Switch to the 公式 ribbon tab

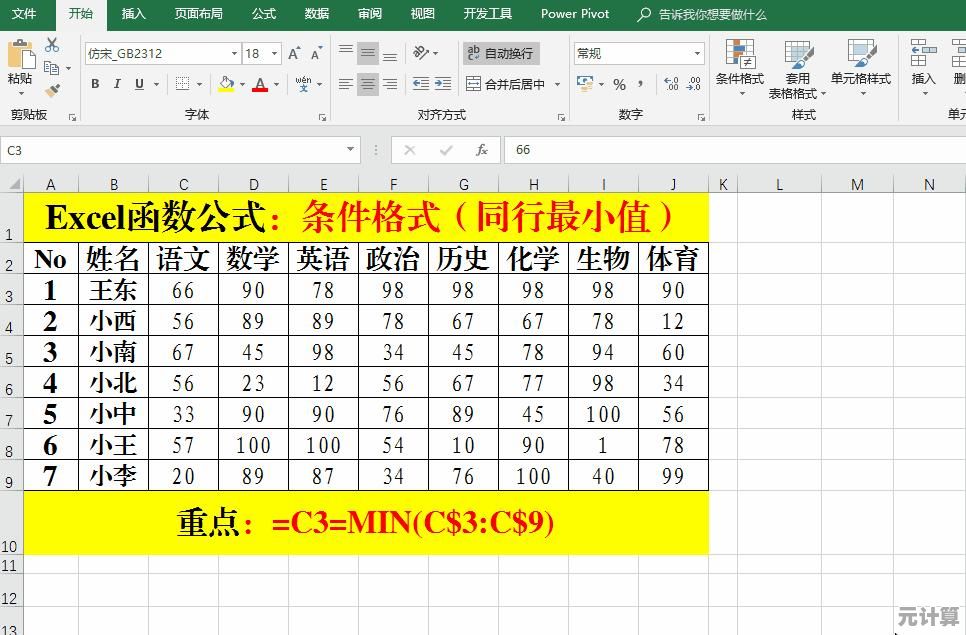click(264, 14)
